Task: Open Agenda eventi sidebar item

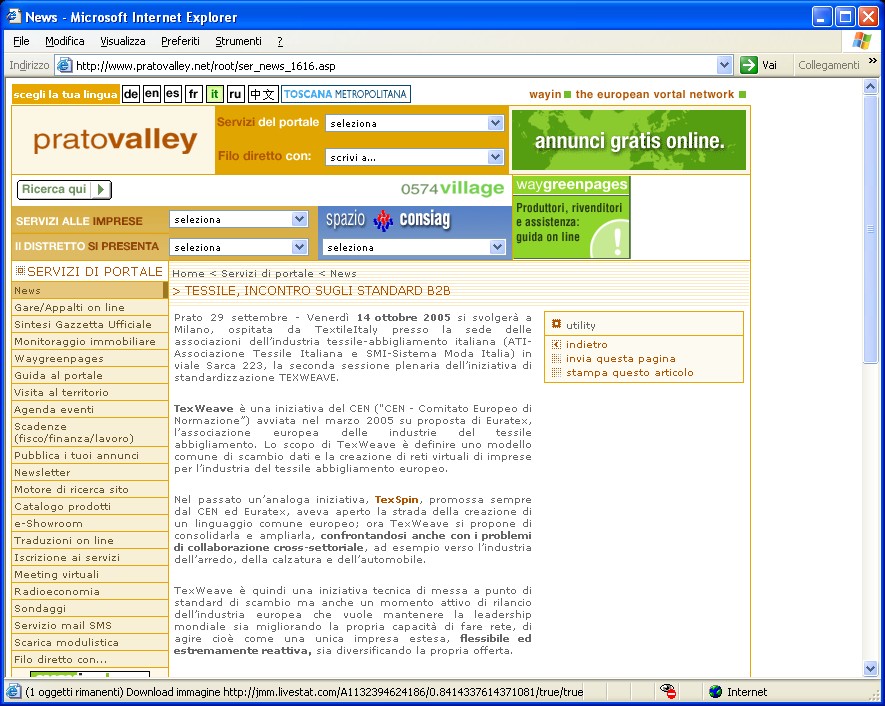Action: pyautogui.click(x=89, y=409)
